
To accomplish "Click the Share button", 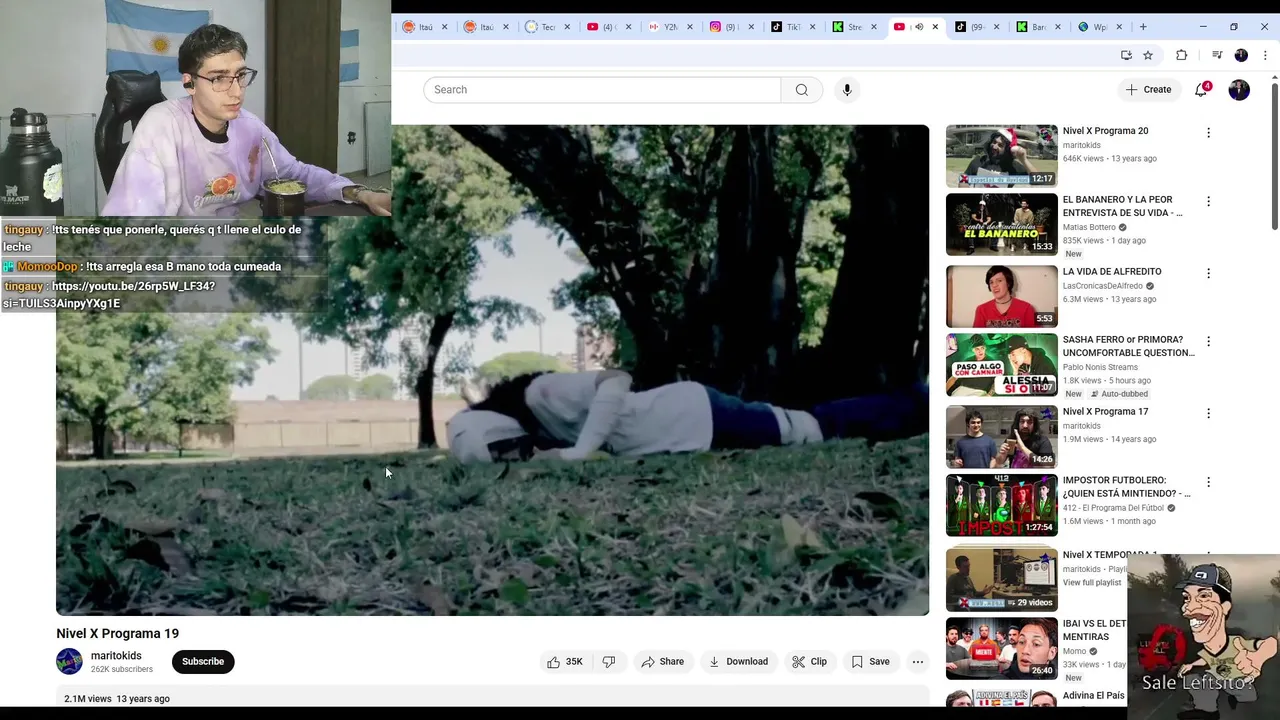I will point(663,662).
